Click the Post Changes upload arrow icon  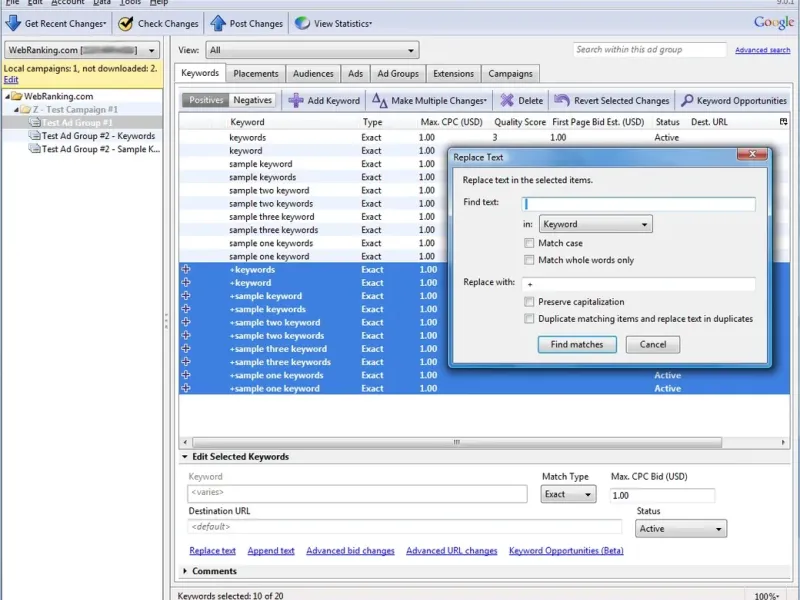pyautogui.click(x=217, y=23)
